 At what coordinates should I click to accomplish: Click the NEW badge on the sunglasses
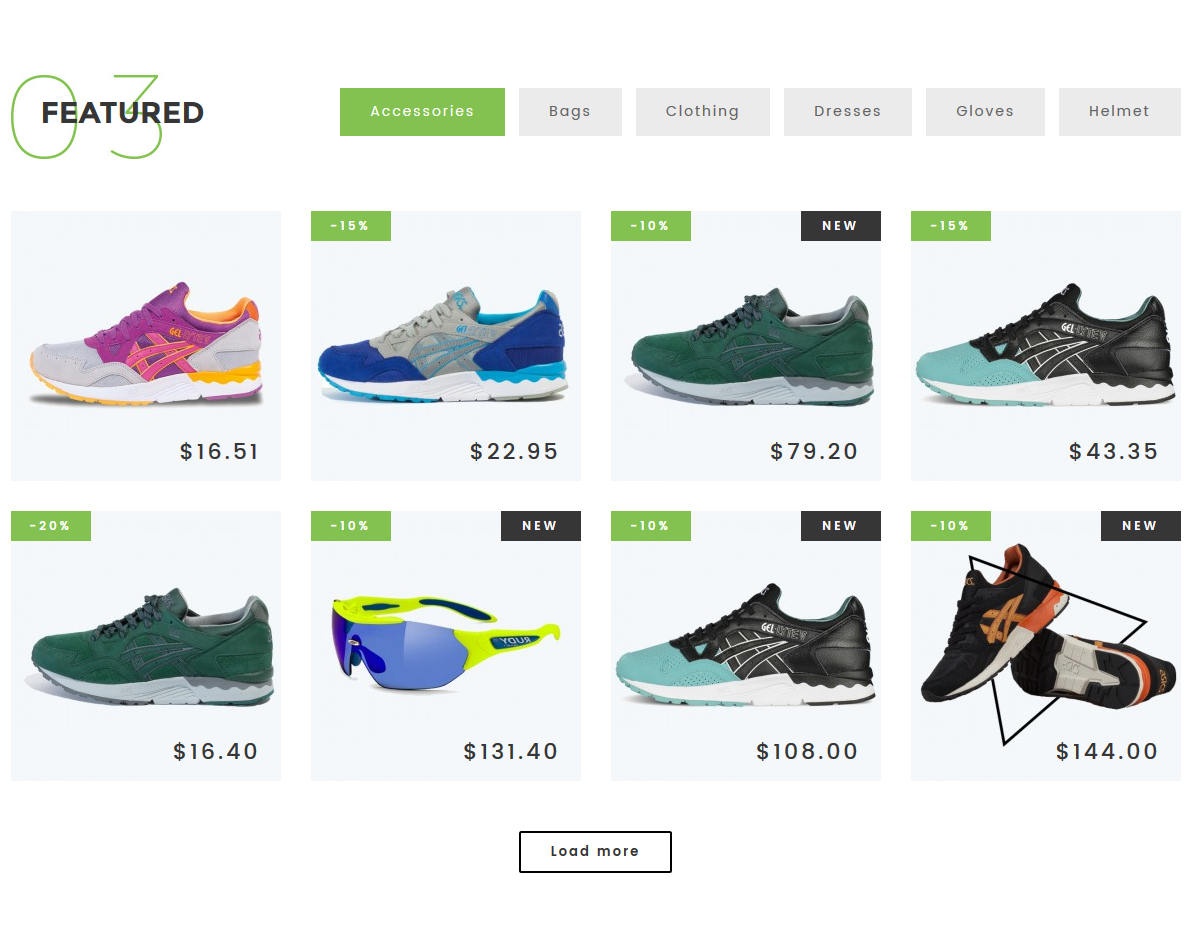(x=541, y=526)
